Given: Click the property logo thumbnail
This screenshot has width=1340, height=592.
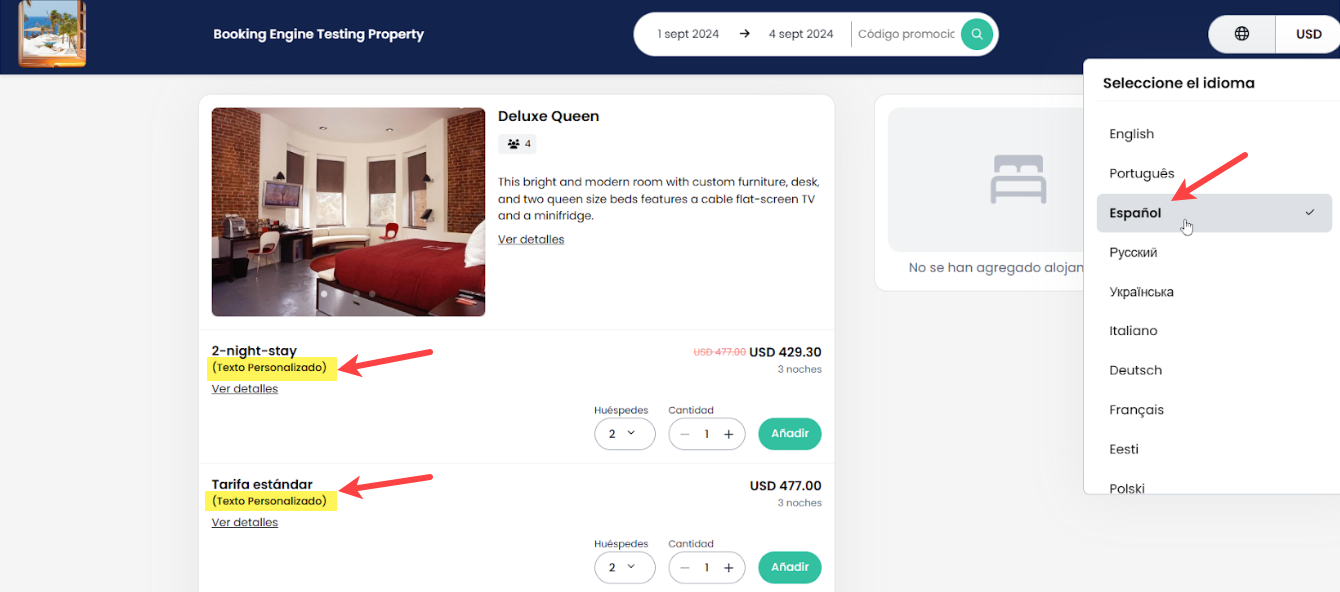Looking at the screenshot, I should [52, 34].
